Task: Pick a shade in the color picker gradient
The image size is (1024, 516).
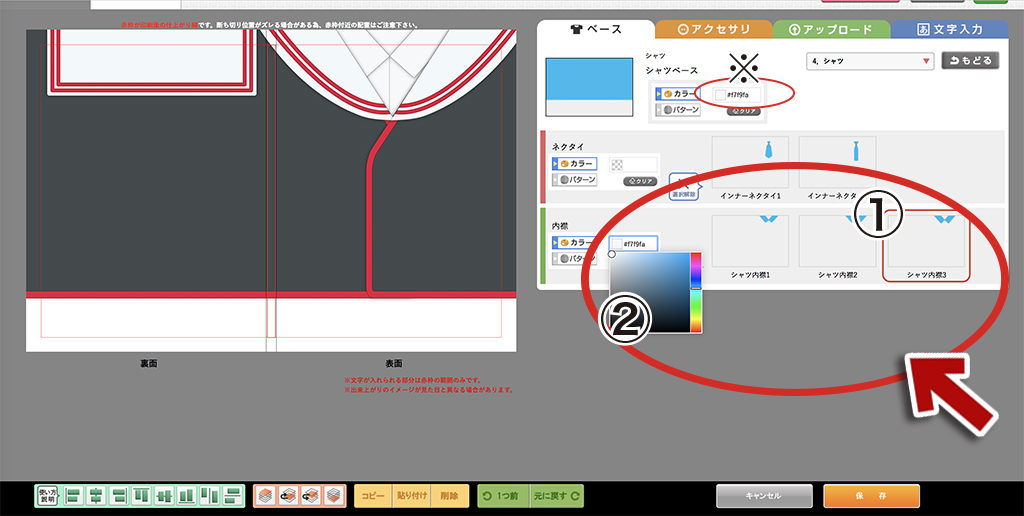Action: click(650, 292)
